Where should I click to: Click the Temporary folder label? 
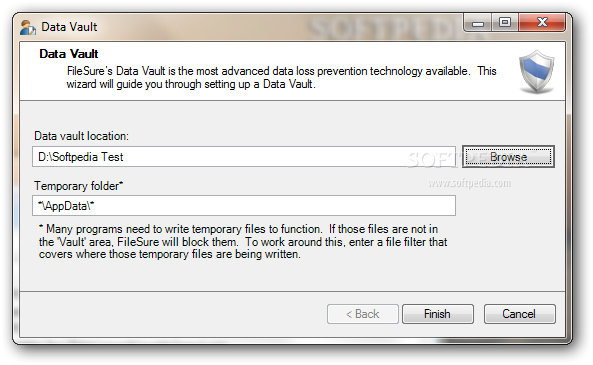79,186
